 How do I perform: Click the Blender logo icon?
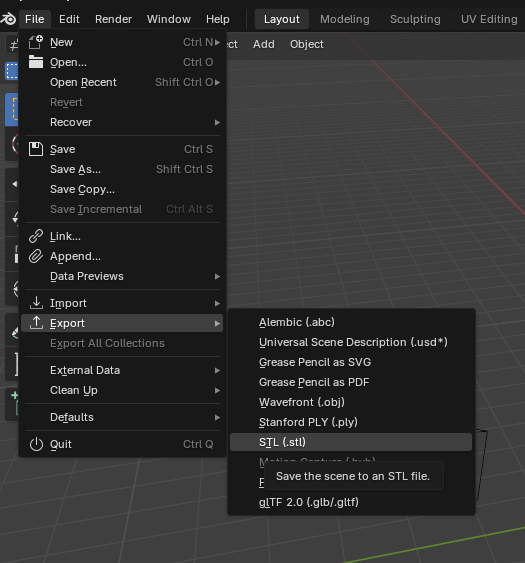(8, 19)
